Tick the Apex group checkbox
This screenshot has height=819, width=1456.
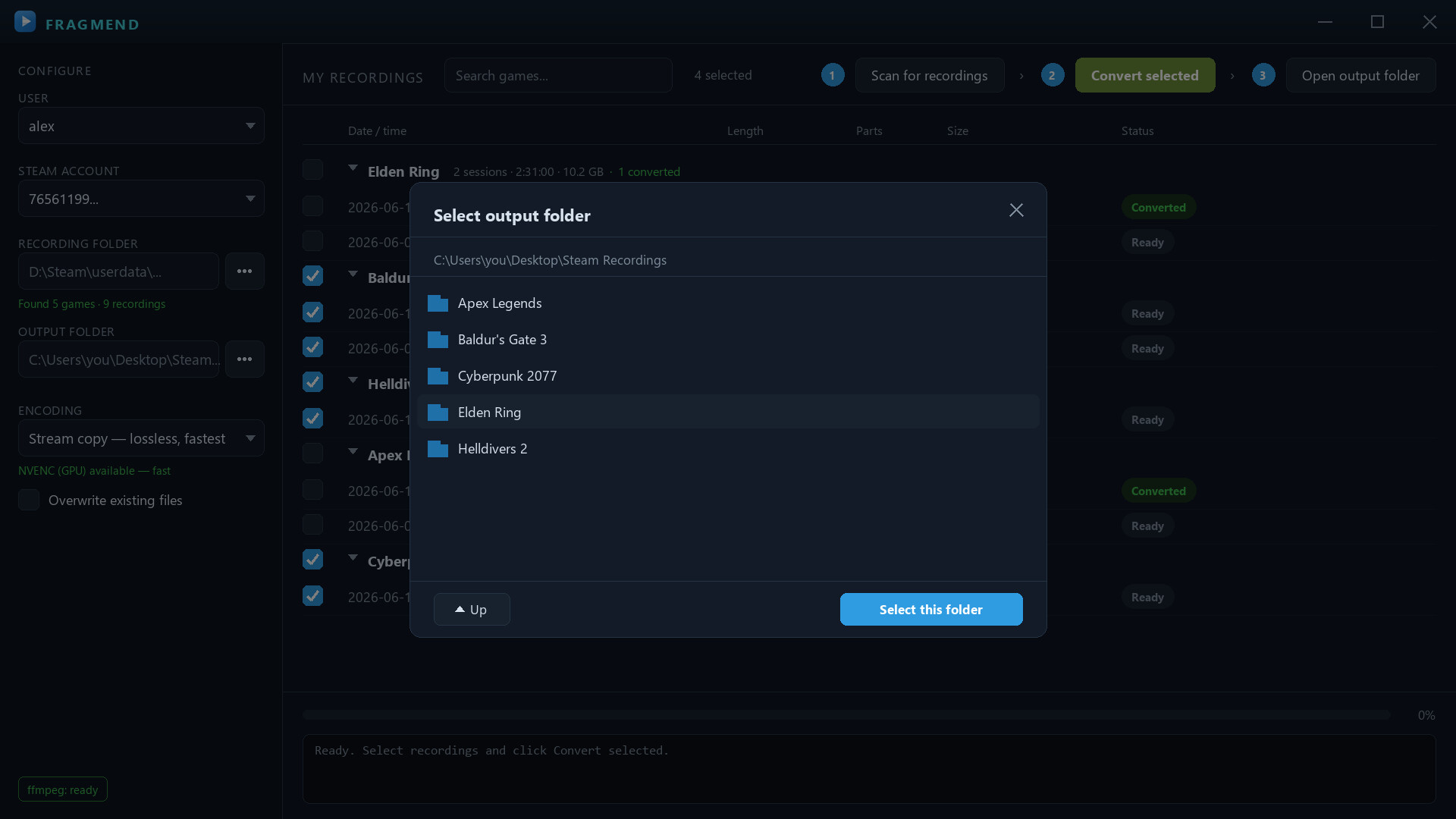point(312,453)
